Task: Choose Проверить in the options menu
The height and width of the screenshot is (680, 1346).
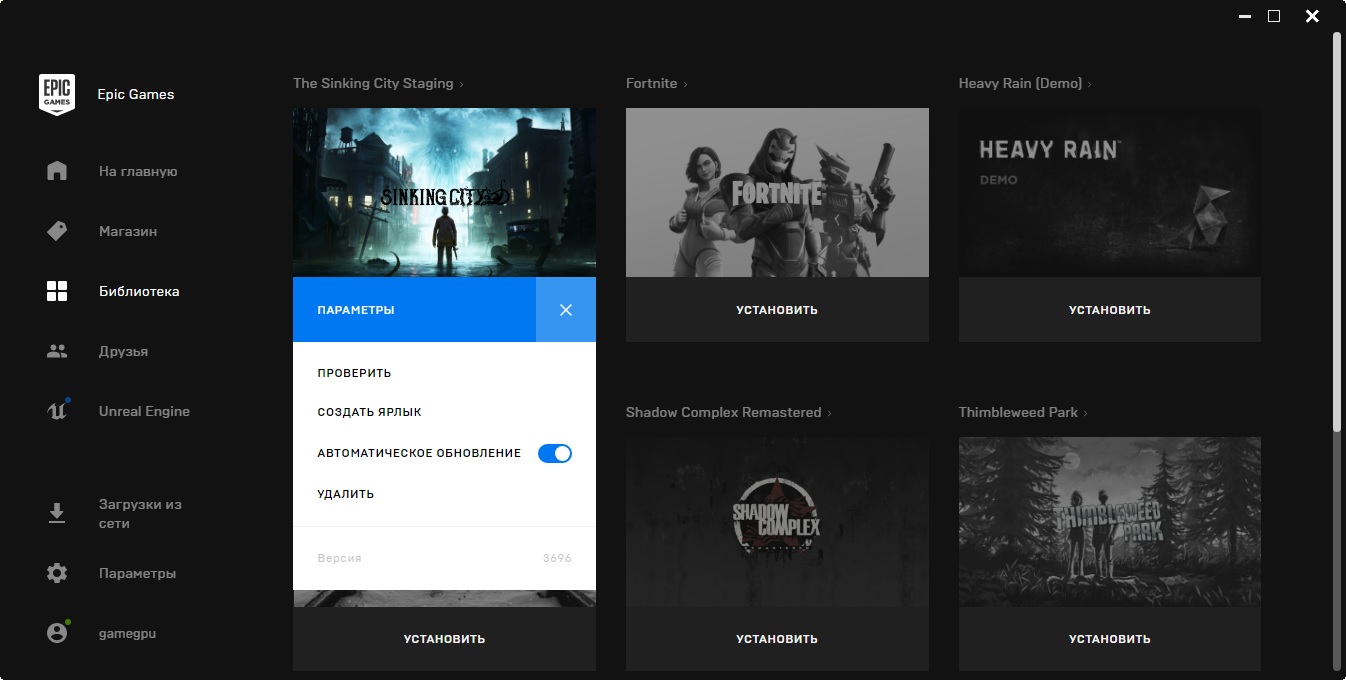Action: pyautogui.click(x=354, y=373)
